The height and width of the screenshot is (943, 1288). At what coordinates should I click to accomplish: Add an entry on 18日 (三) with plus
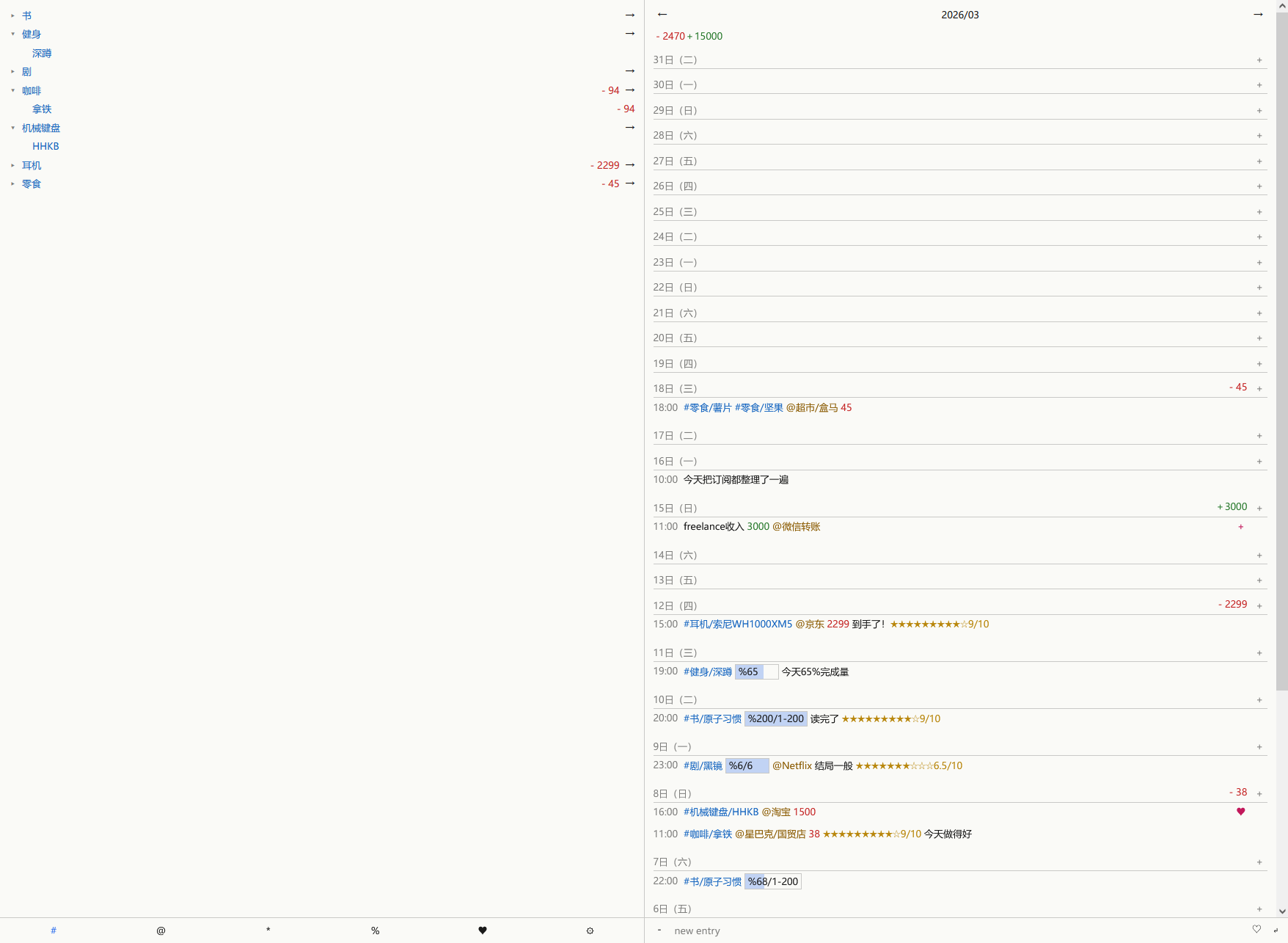pyautogui.click(x=1259, y=389)
